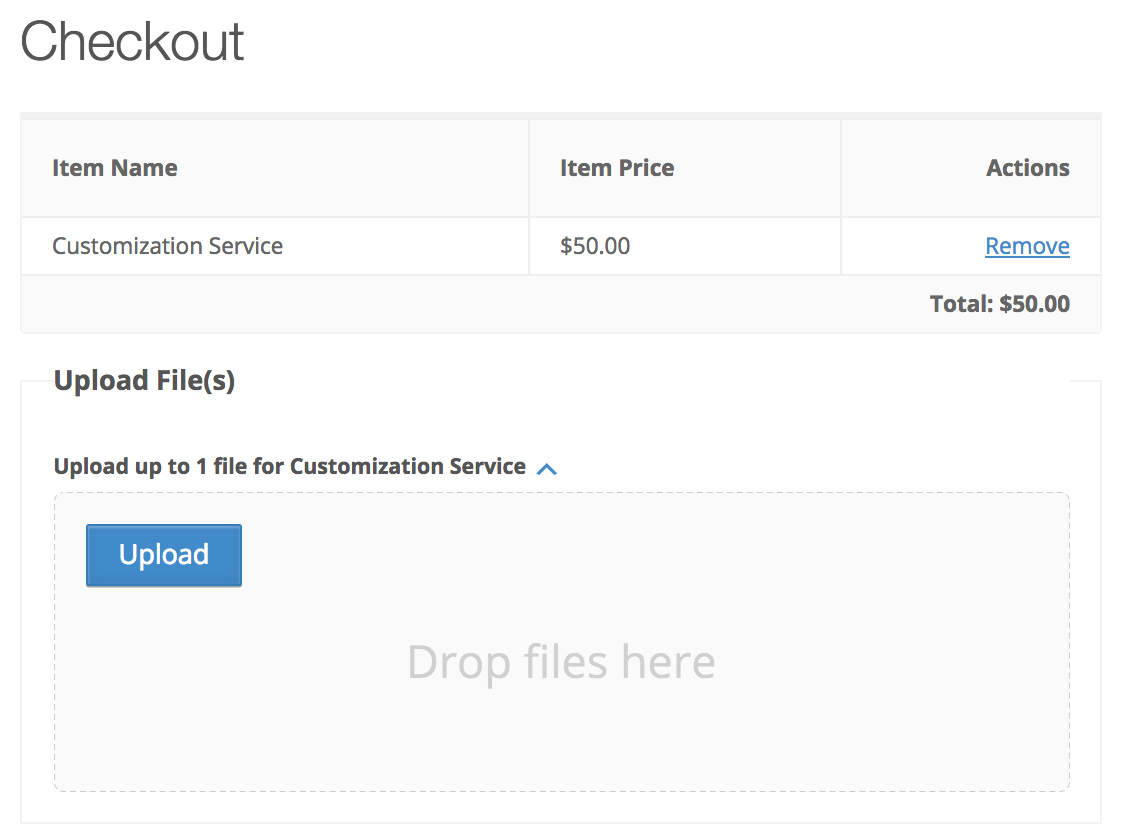Select the Checkout page heading

pos(132,42)
